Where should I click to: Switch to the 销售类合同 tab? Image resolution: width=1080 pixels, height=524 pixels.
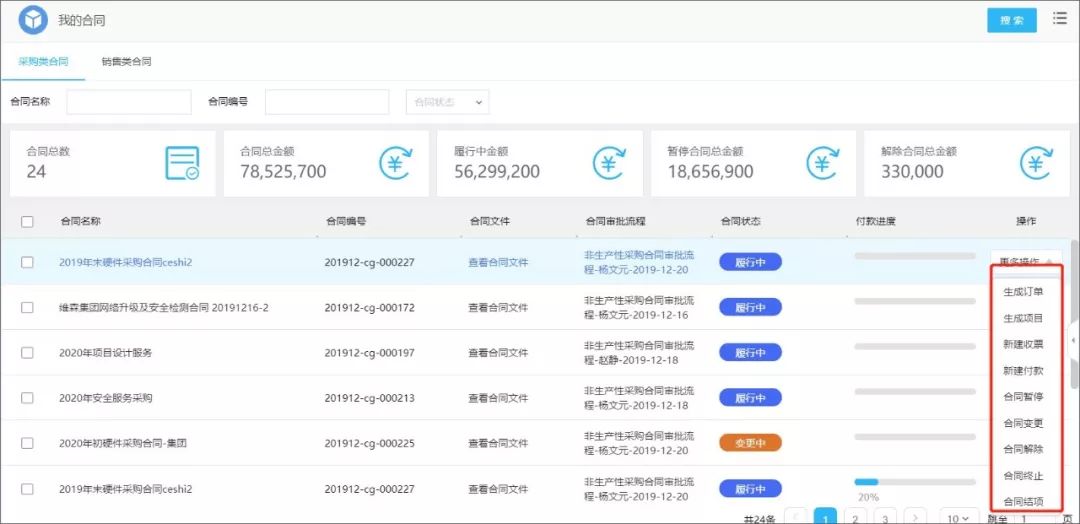click(x=126, y=61)
